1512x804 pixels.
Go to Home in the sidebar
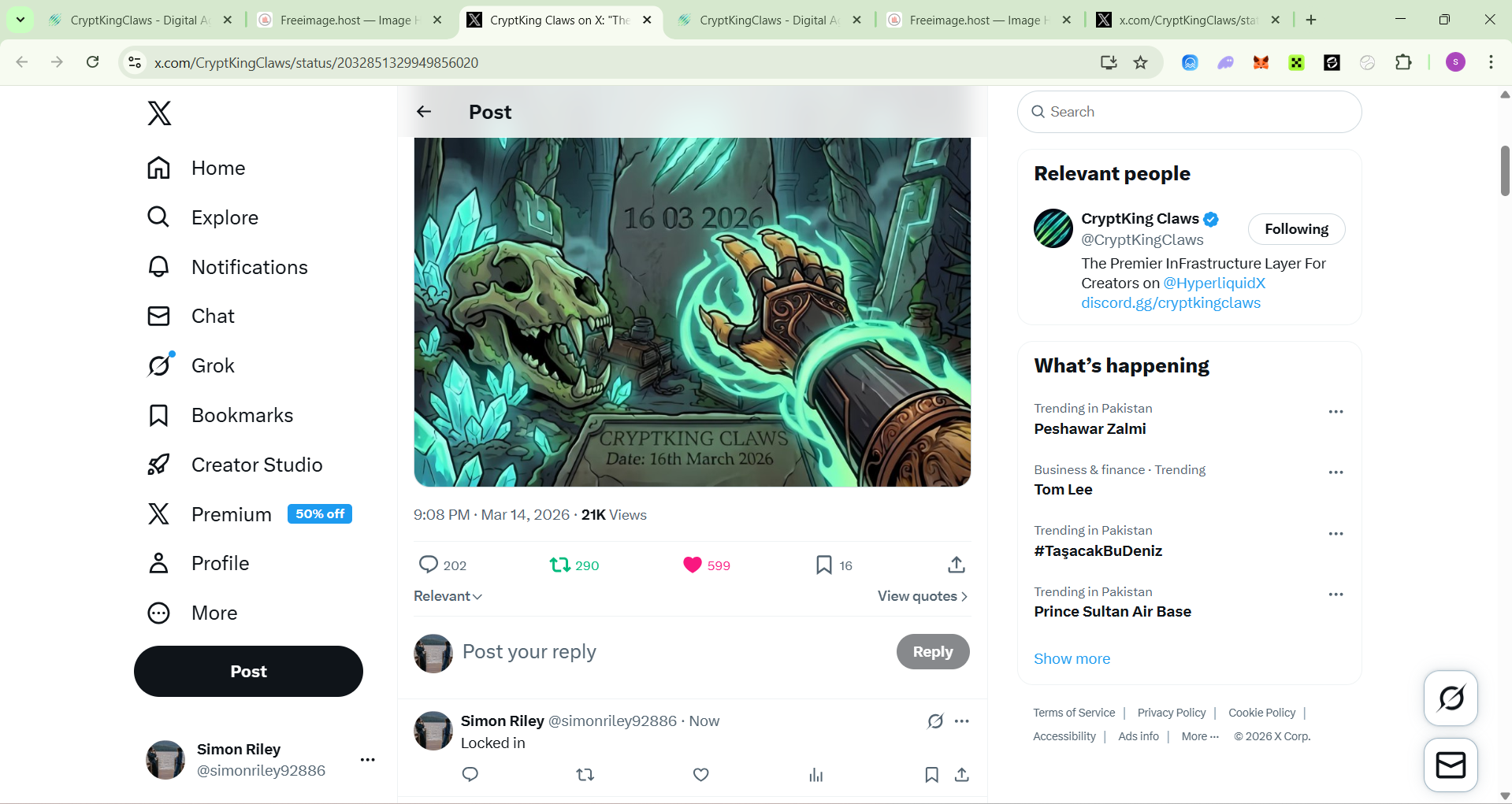click(196, 168)
